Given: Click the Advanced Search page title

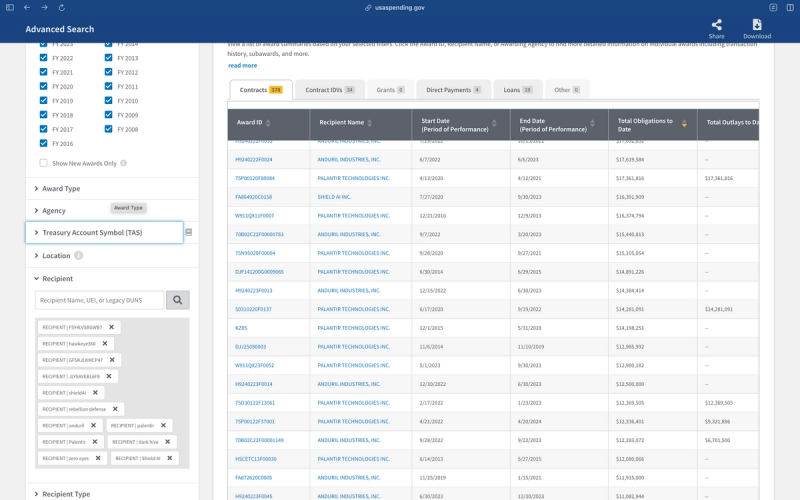Looking at the screenshot, I should [60, 29].
